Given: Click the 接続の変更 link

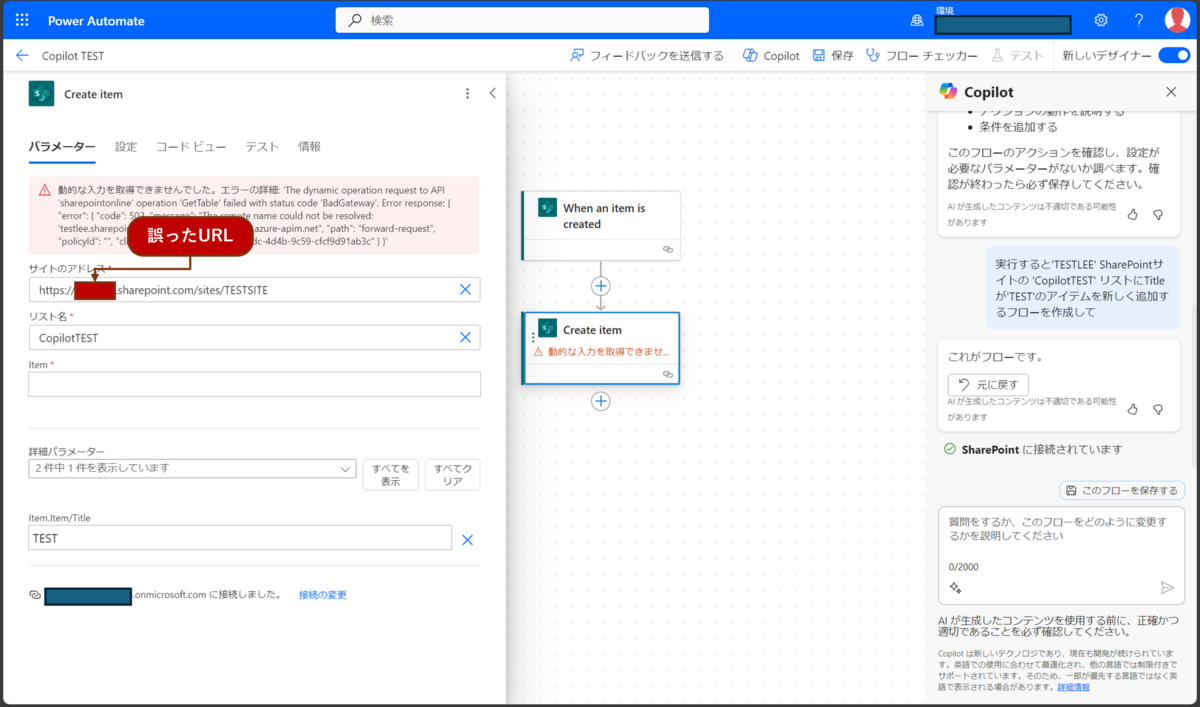Looking at the screenshot, I should point(323,595).
